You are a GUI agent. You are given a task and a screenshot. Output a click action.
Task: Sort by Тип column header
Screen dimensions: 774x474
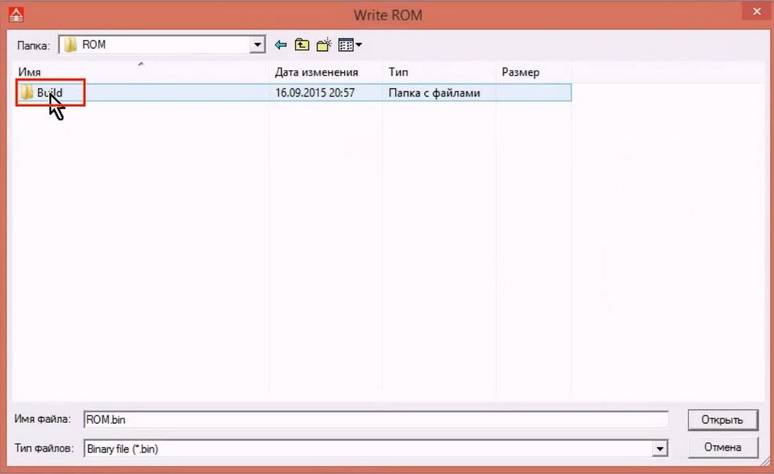(398, 73)
